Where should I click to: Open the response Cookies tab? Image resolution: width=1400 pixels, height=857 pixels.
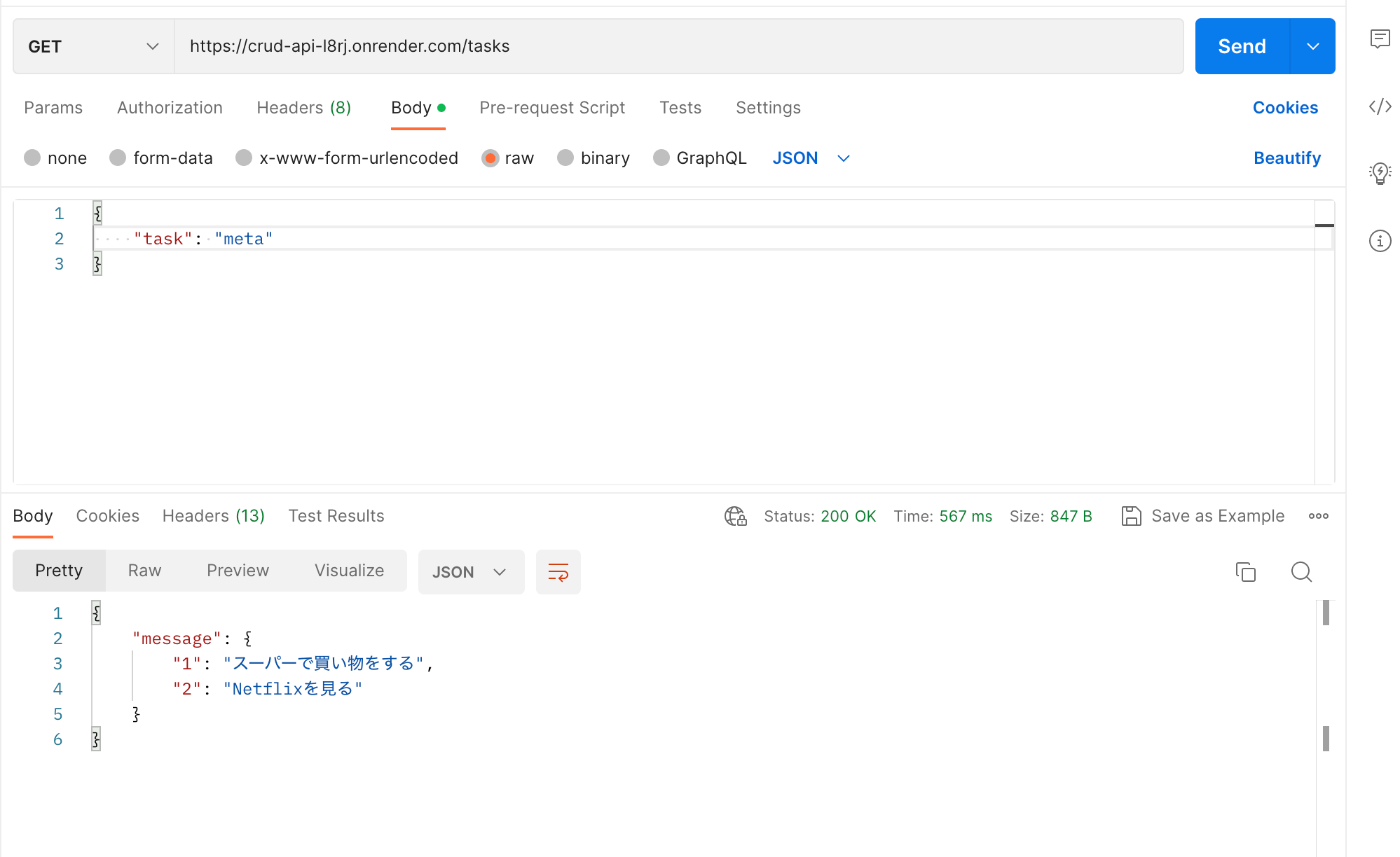[x=108, y=516]
